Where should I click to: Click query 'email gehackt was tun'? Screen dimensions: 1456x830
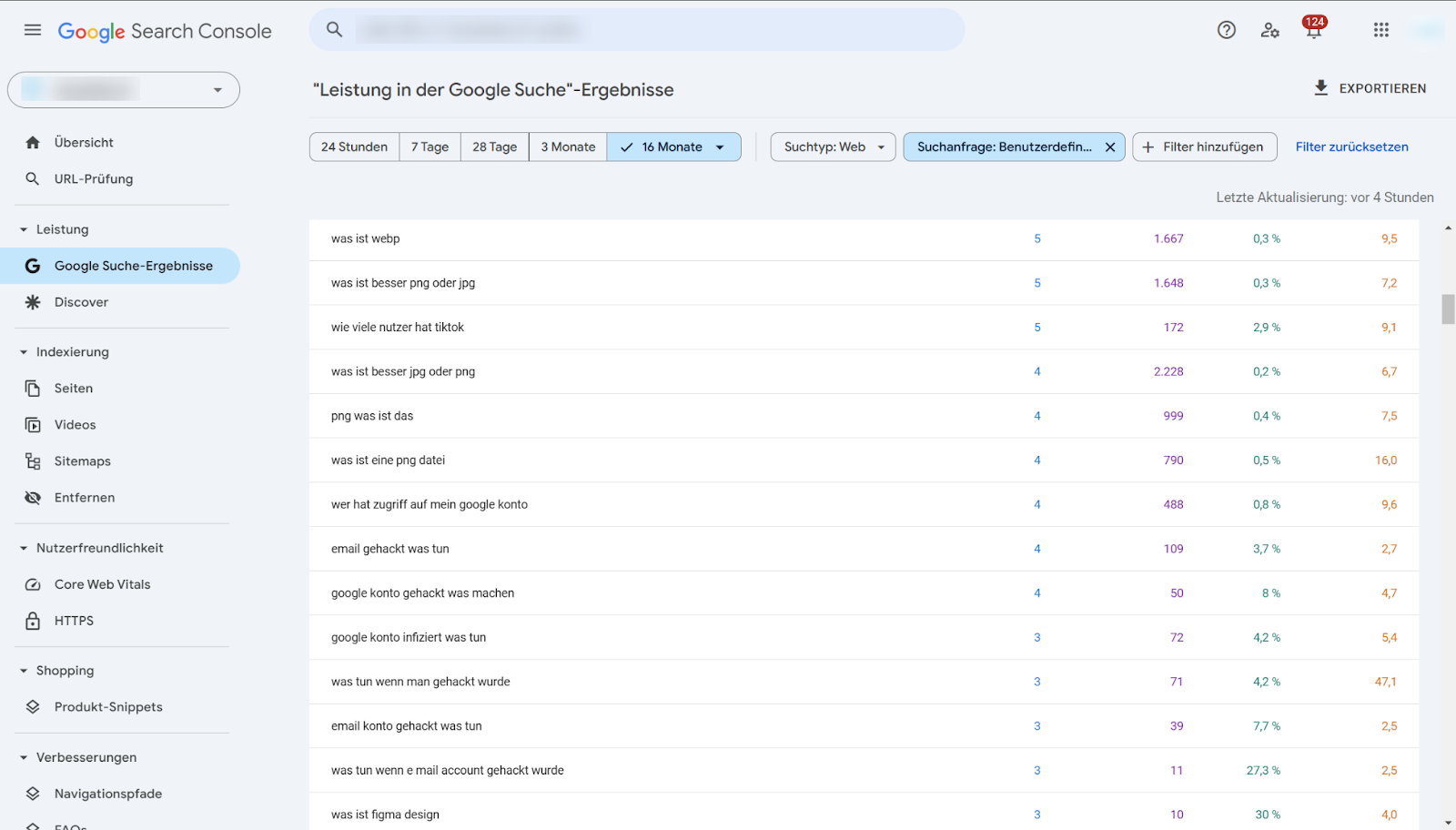coord(390,549)
